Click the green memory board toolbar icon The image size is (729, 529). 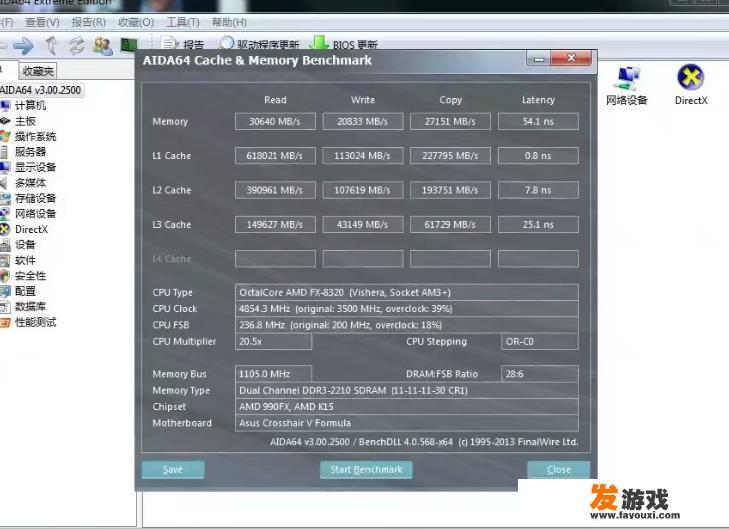click(x=129, y=45)
